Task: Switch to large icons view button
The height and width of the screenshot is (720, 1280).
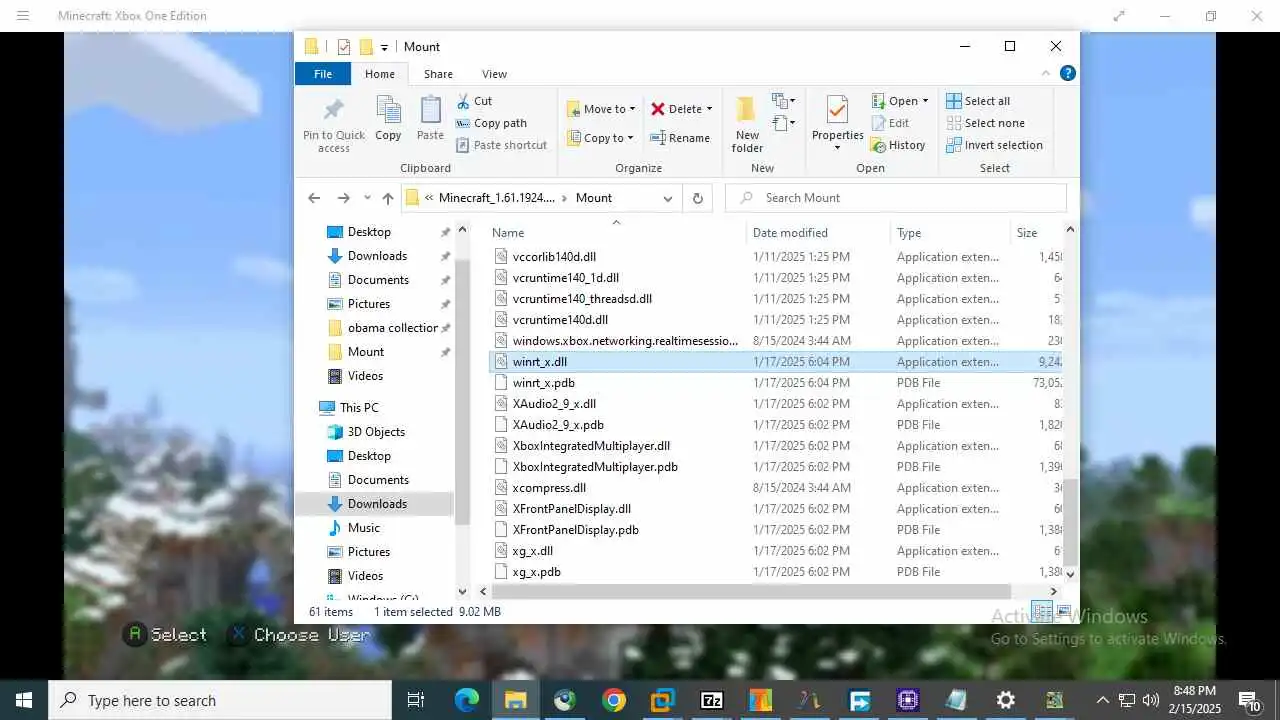Action: coord(1063,611)
